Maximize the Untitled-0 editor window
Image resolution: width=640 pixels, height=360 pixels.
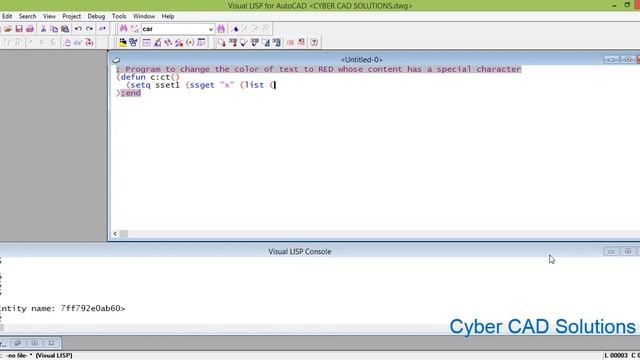point(628,60)
